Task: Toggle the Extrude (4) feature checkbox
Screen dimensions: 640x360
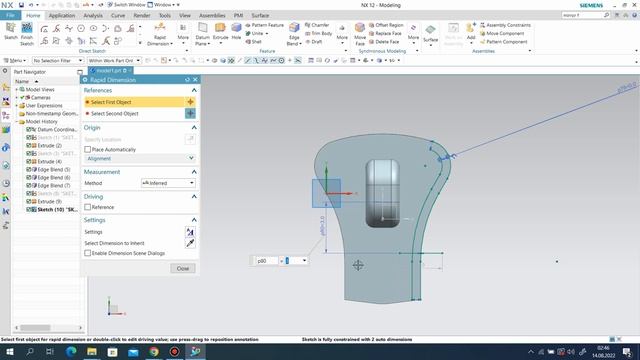Action: pyautogui.click(x=29, y=161)
